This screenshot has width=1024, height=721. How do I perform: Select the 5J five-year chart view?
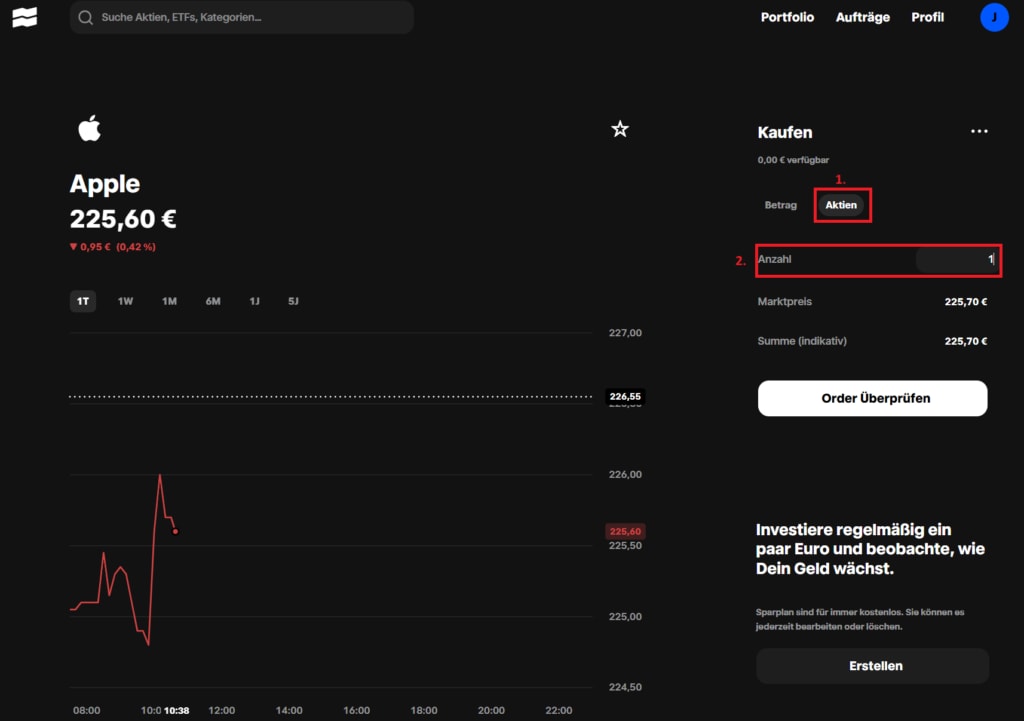coord(292,300)
